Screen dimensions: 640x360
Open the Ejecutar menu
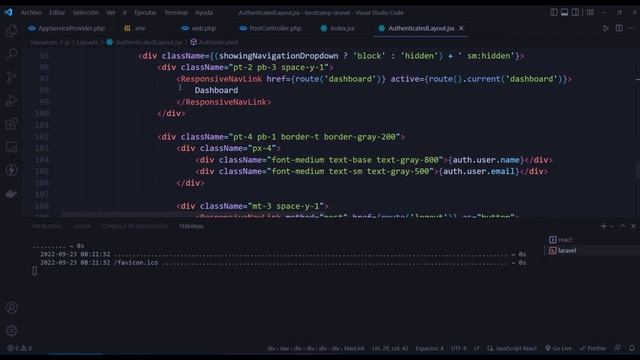coord(145,13)
